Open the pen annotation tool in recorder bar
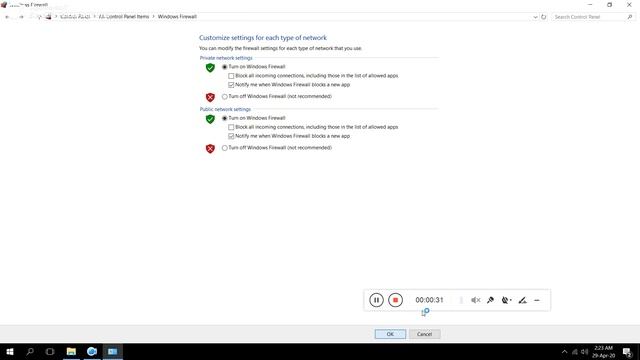This screenshot has width=640, height=360. click(522, 300)
